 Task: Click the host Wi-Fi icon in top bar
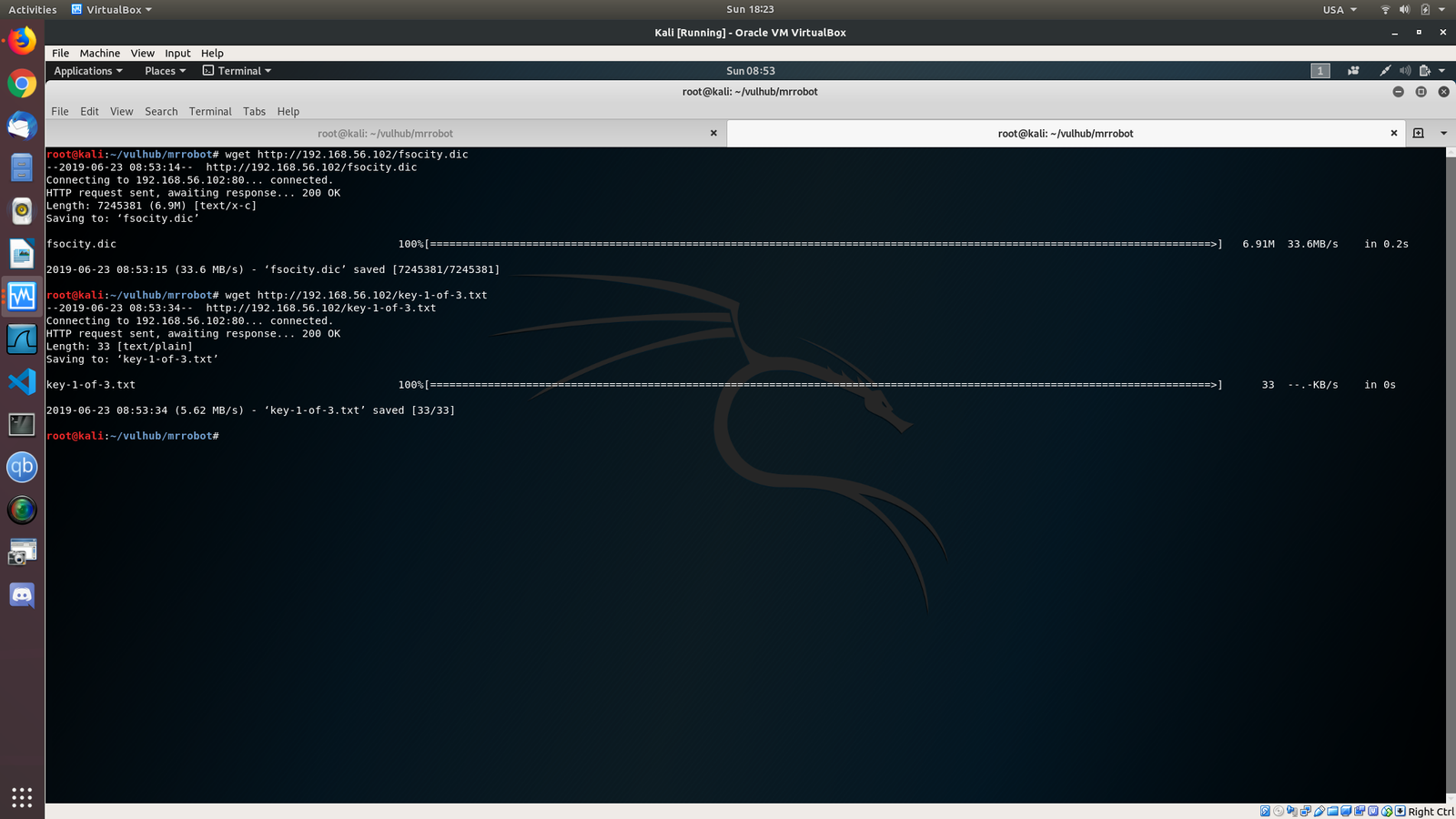pyautogui.click(x=1385, y=9)
